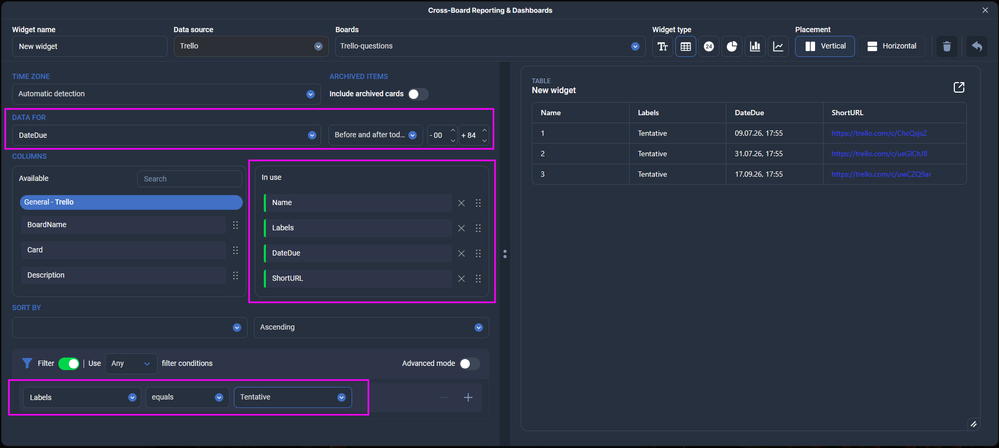Screen dimensions: 999x448
Task: Set placement to Vertical
Action: point(825,47)
